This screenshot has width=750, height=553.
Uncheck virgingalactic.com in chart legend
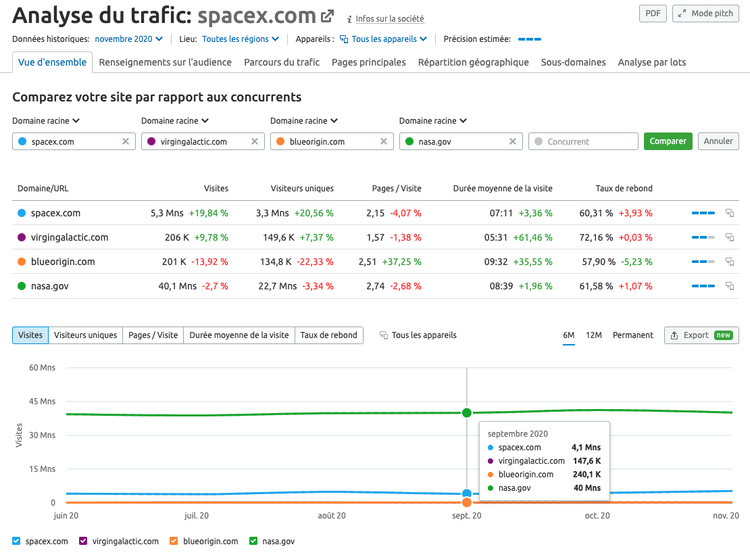[83, 541]
